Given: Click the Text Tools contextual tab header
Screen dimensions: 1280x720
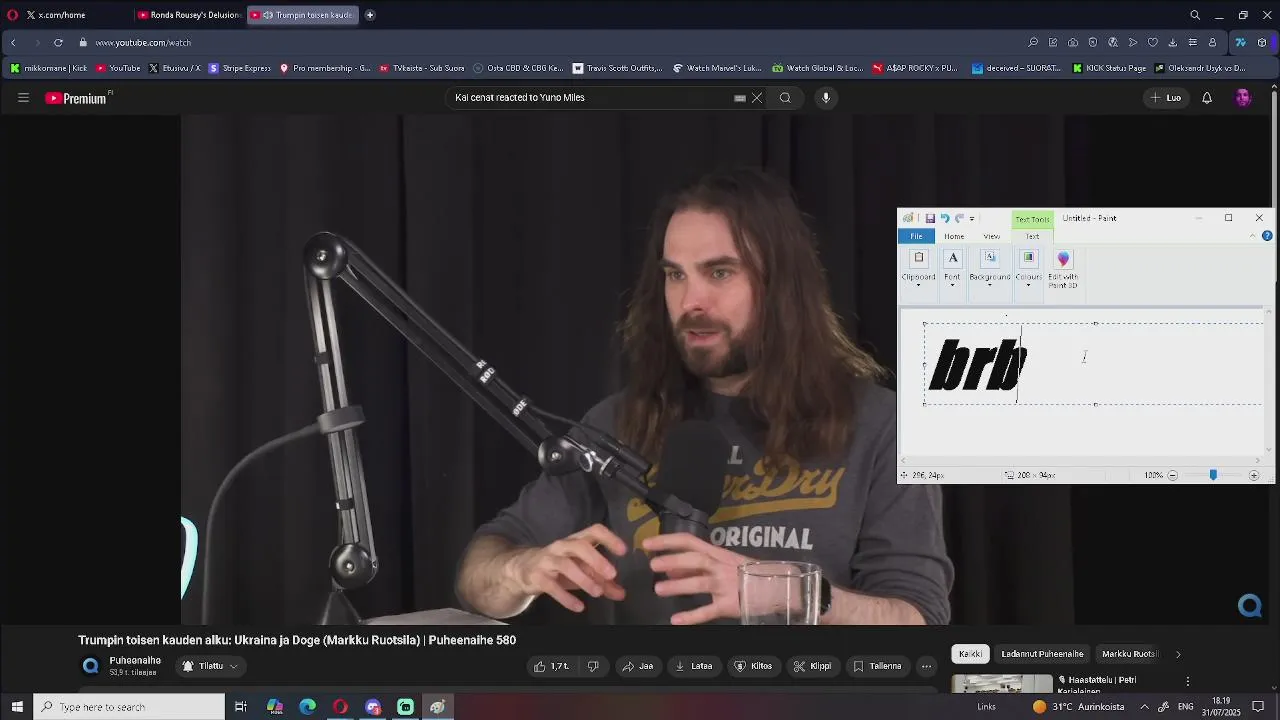Looking at the screenshot, I should pyautogui.click(x=1032, y=219).
